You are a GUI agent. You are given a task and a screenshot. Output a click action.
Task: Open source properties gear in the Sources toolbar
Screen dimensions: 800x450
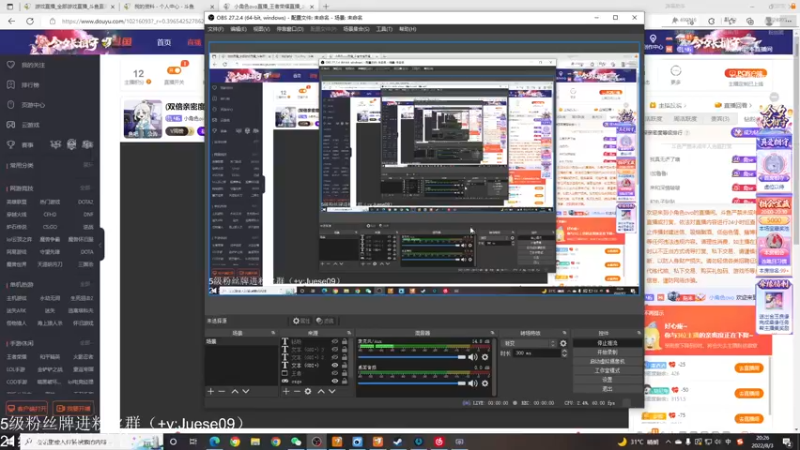(308, 391)
